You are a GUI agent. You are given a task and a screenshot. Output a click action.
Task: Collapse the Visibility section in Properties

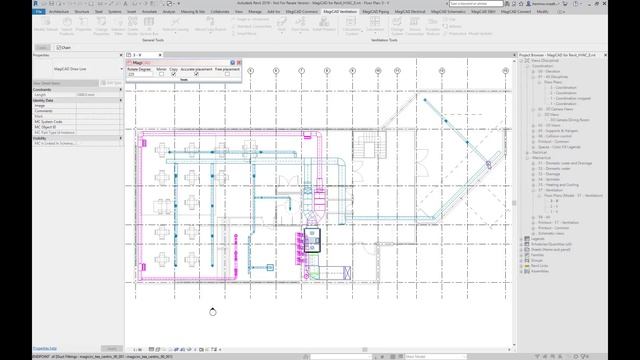coord(120,138)
